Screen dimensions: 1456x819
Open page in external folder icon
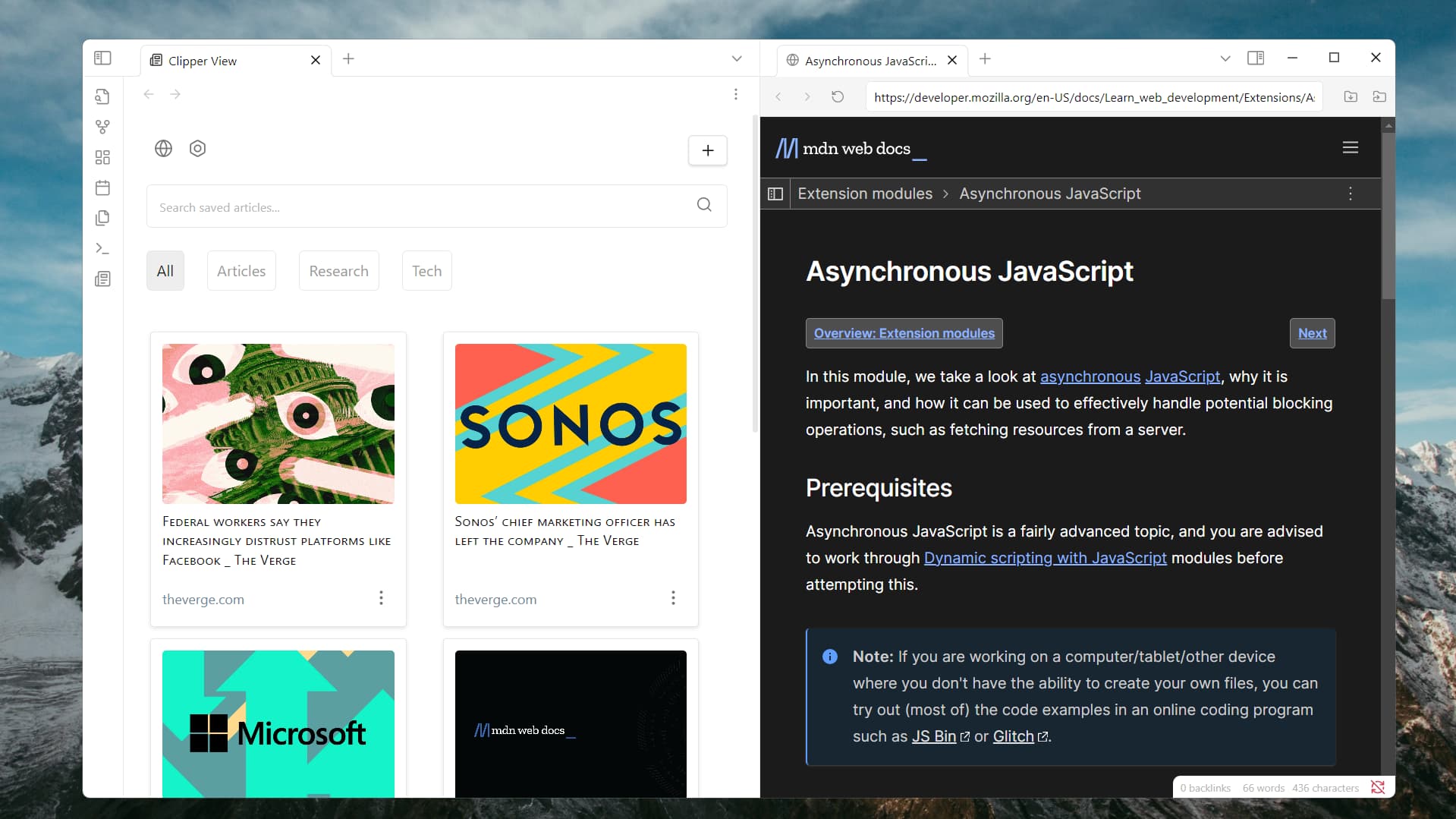[x=1379, y=96]
